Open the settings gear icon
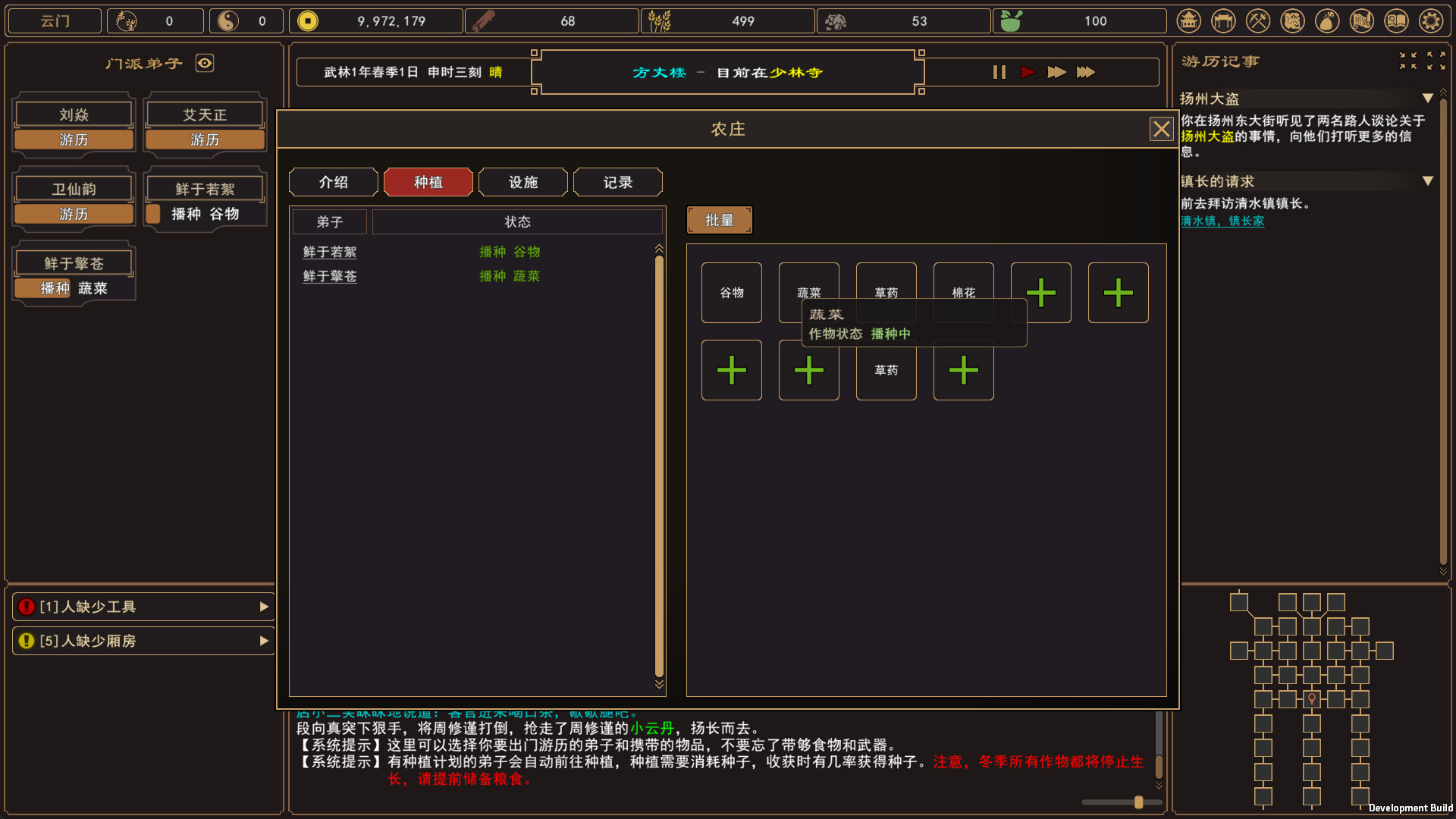1456x819 pixels. [1431, 20]
